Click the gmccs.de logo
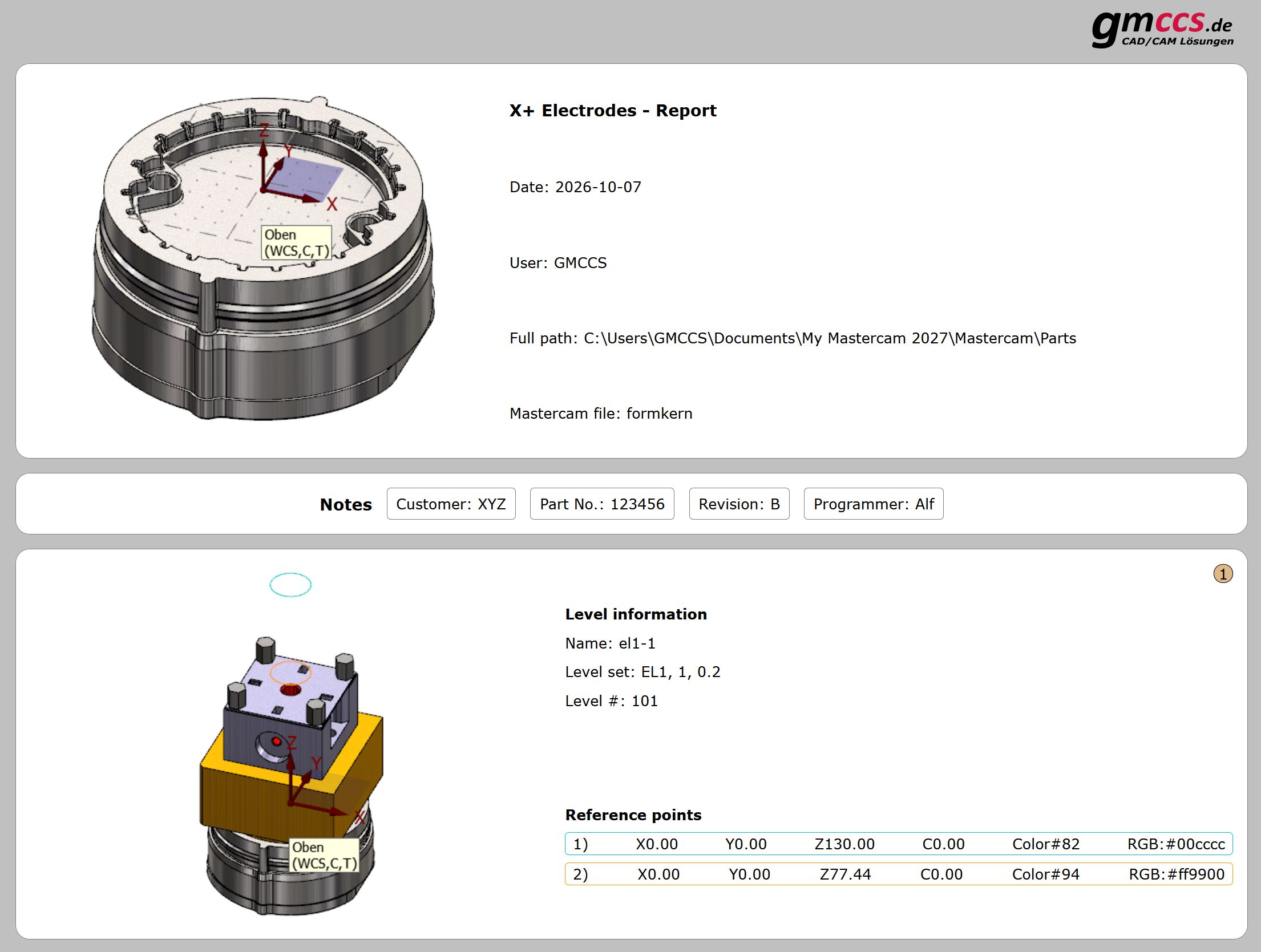Screen dimensions: 1261x952 [1162, 29]
